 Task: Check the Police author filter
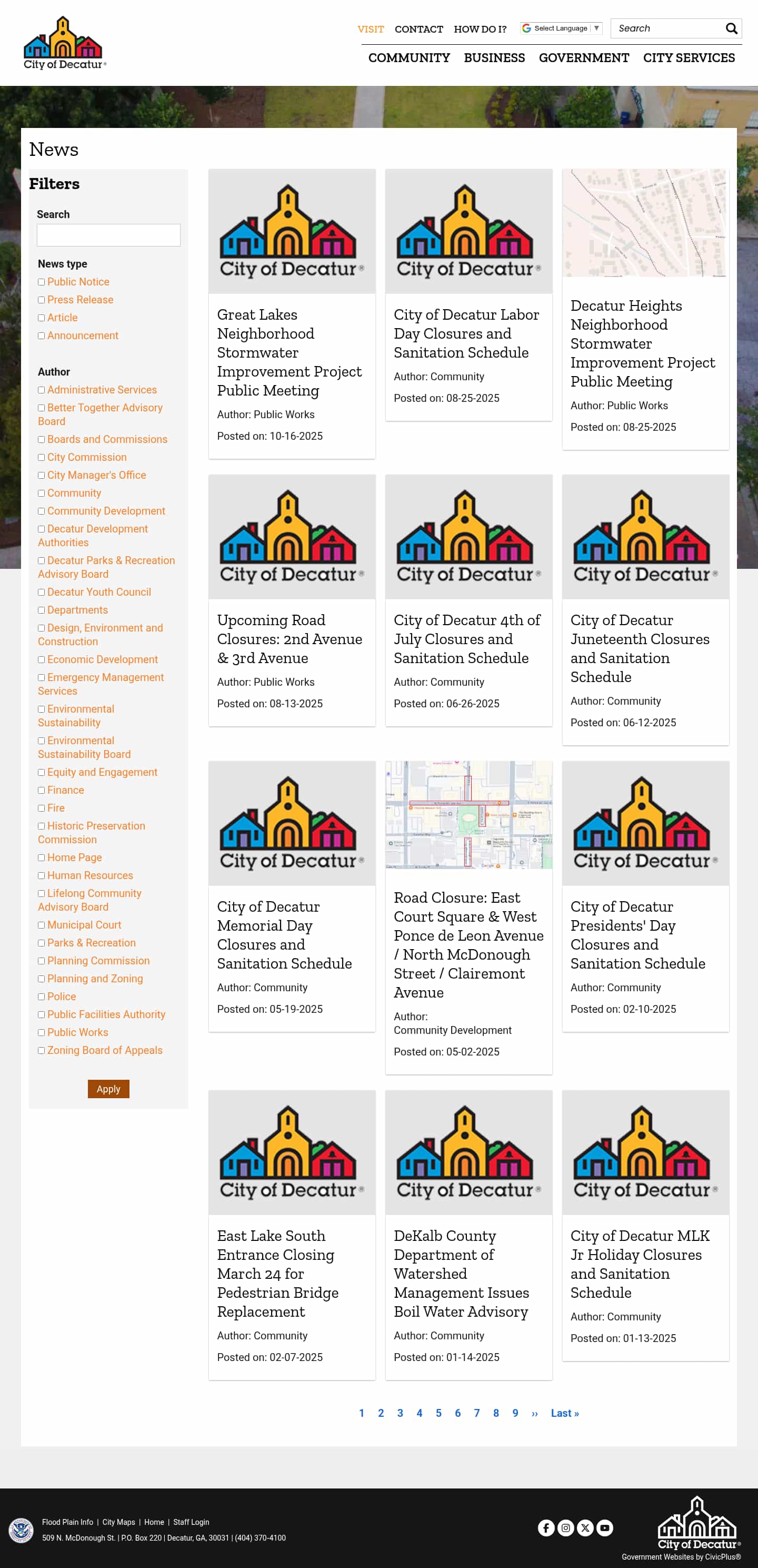(x=42, y=997)
